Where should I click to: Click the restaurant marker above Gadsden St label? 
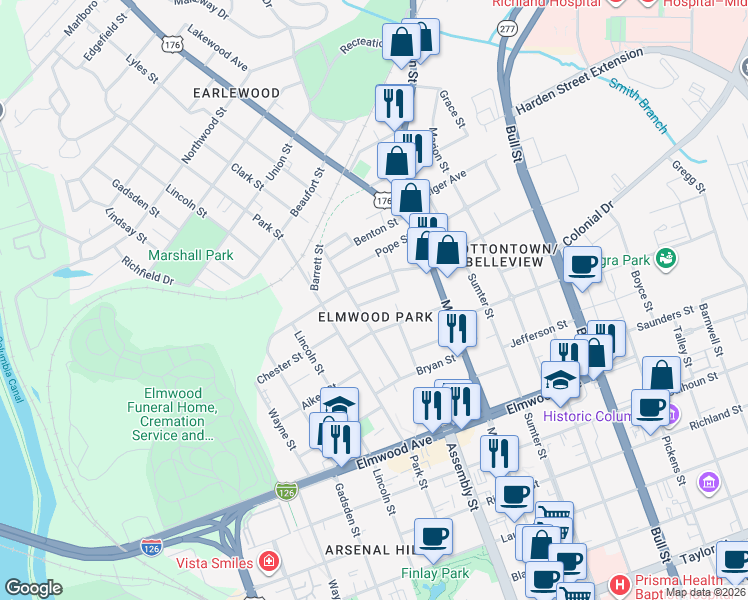pos(341,439)
